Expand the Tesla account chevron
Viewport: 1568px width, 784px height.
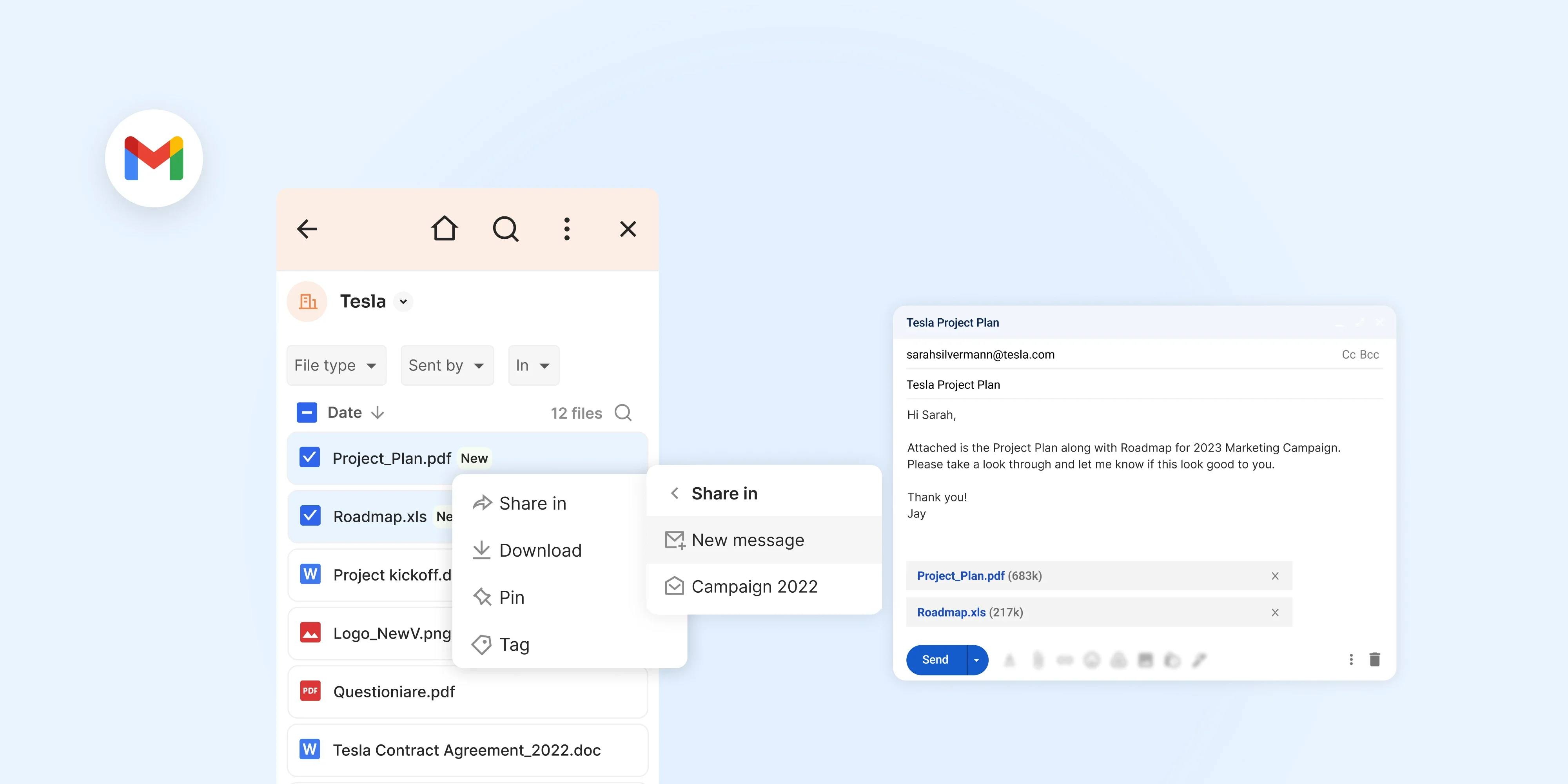(x=403, y=301)
